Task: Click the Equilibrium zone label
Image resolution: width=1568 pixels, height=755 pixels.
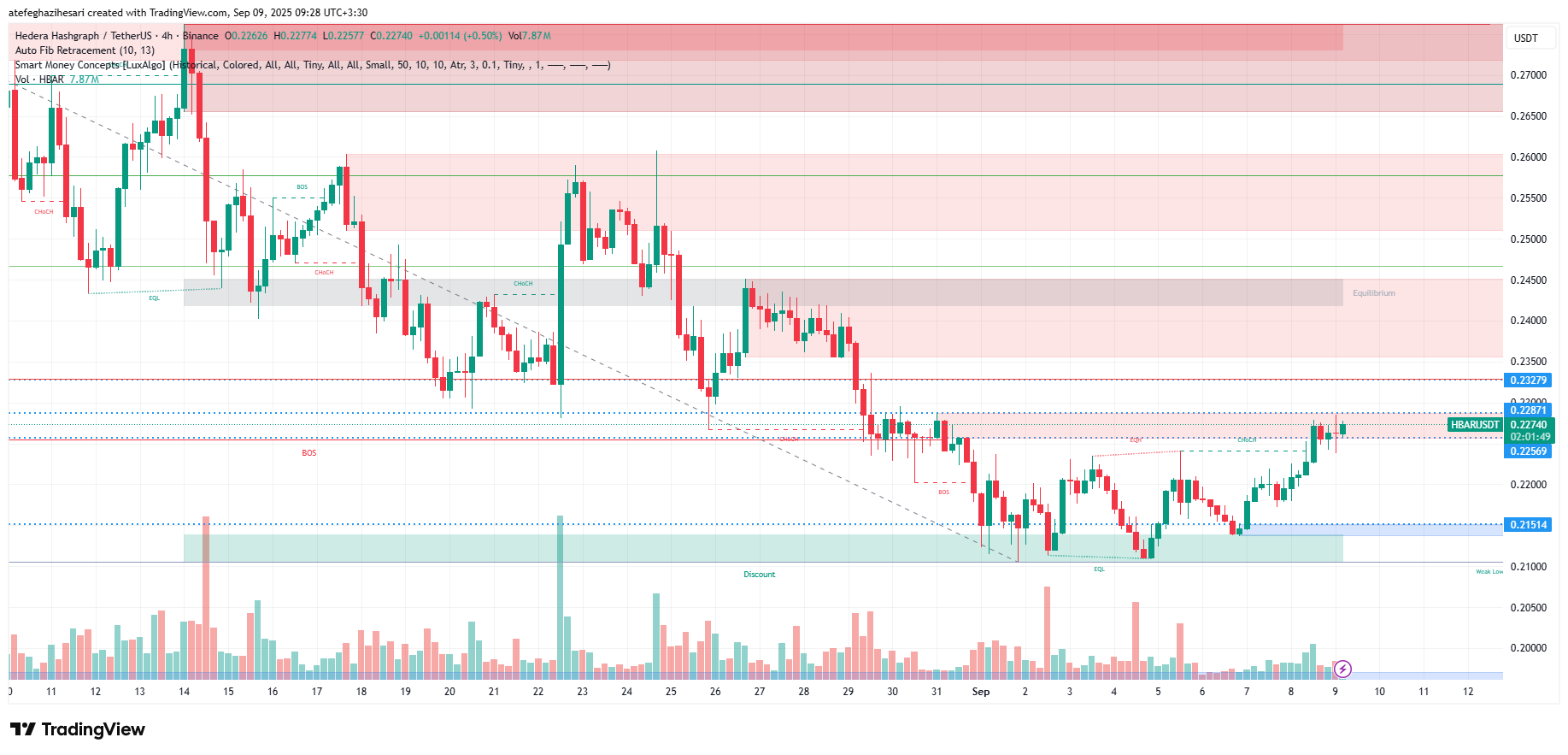Action: point(1373,293)
